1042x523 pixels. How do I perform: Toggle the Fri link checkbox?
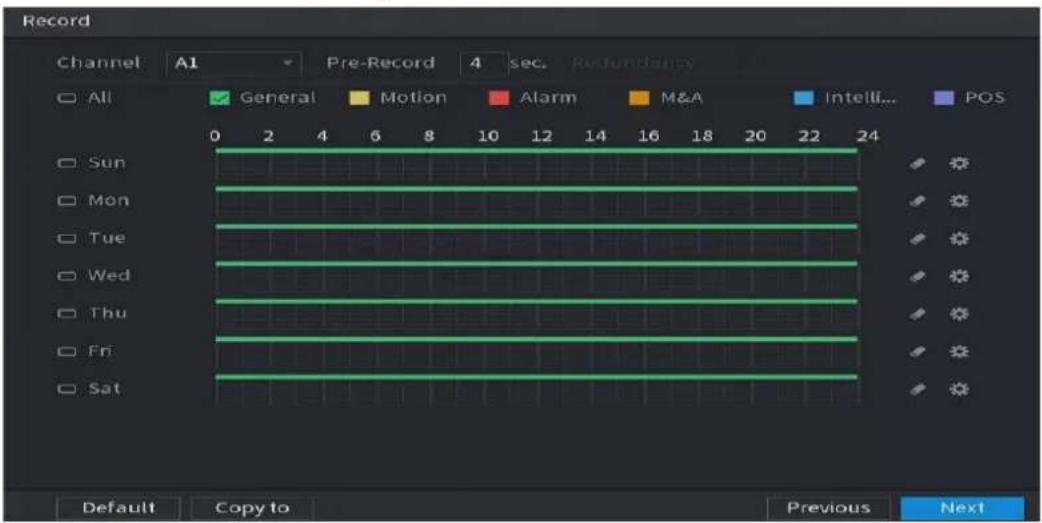(x=66, y=351)
